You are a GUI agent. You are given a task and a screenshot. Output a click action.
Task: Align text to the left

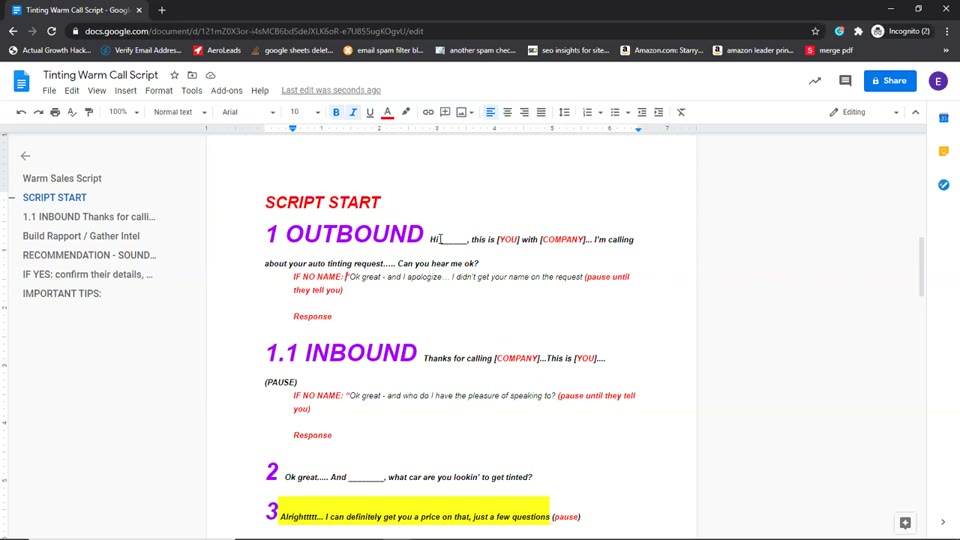click(490, 112)
